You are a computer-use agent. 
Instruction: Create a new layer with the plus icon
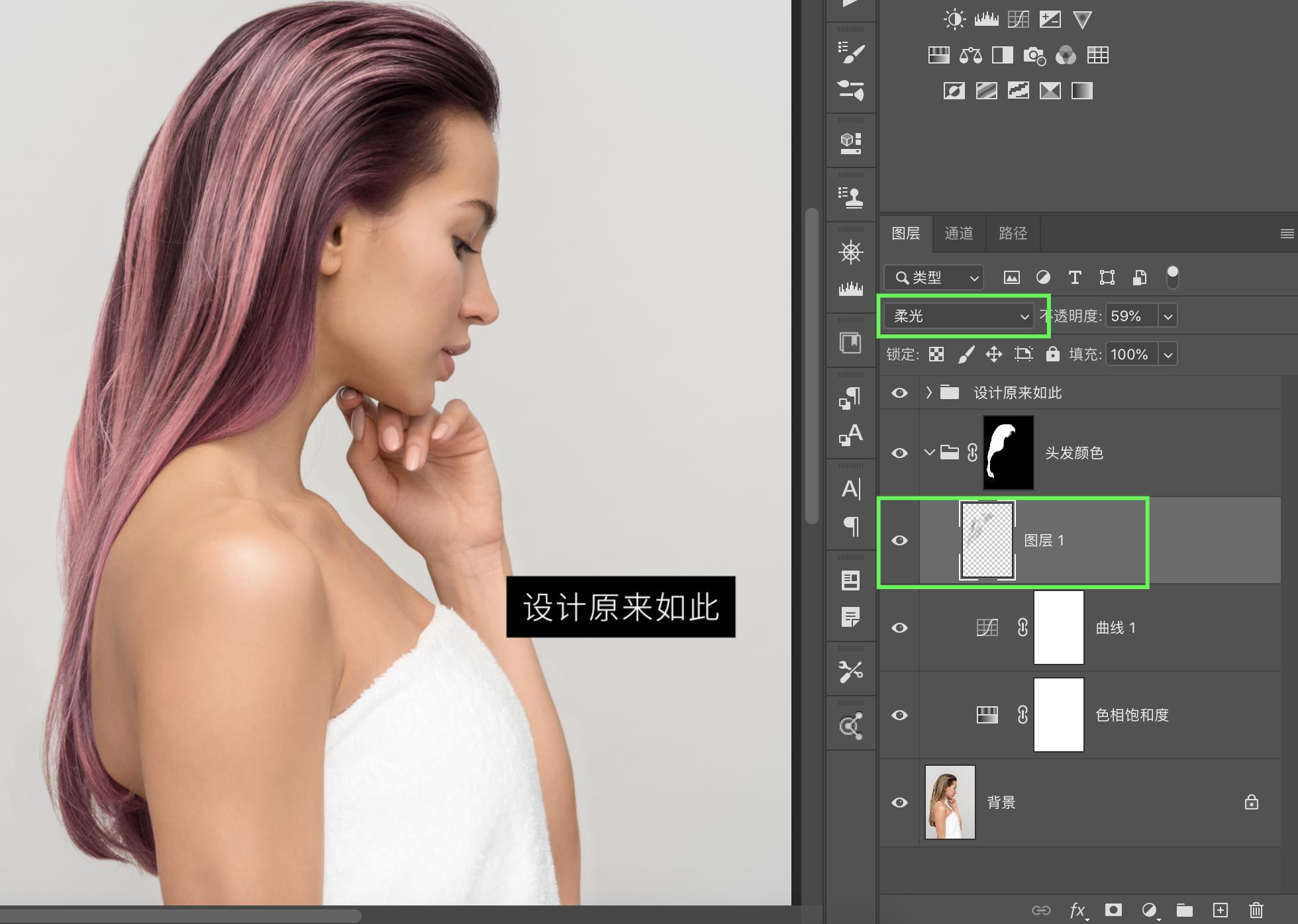pos(1220,910)
